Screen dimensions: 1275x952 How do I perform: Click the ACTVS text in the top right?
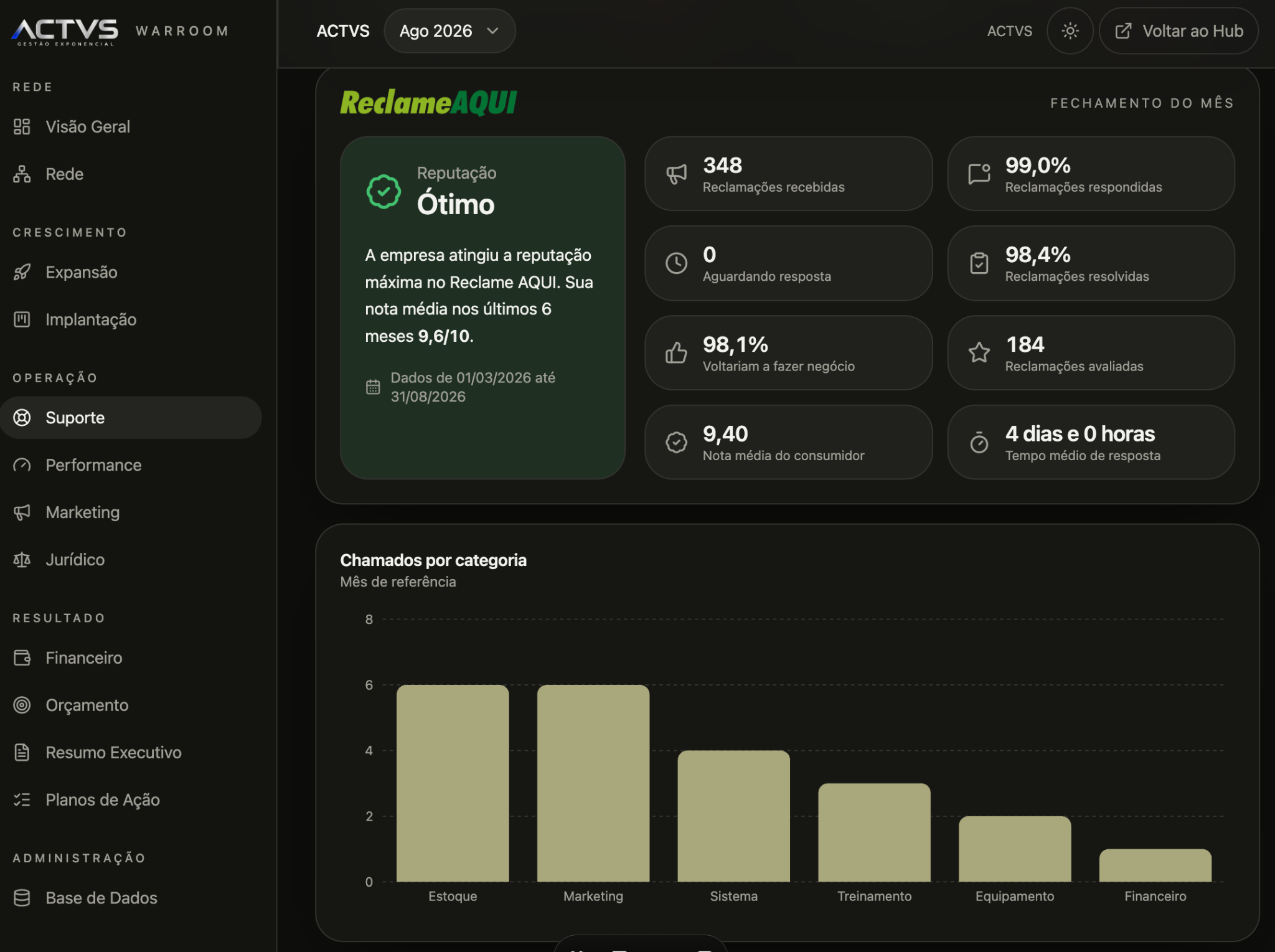pos(1010,31)
